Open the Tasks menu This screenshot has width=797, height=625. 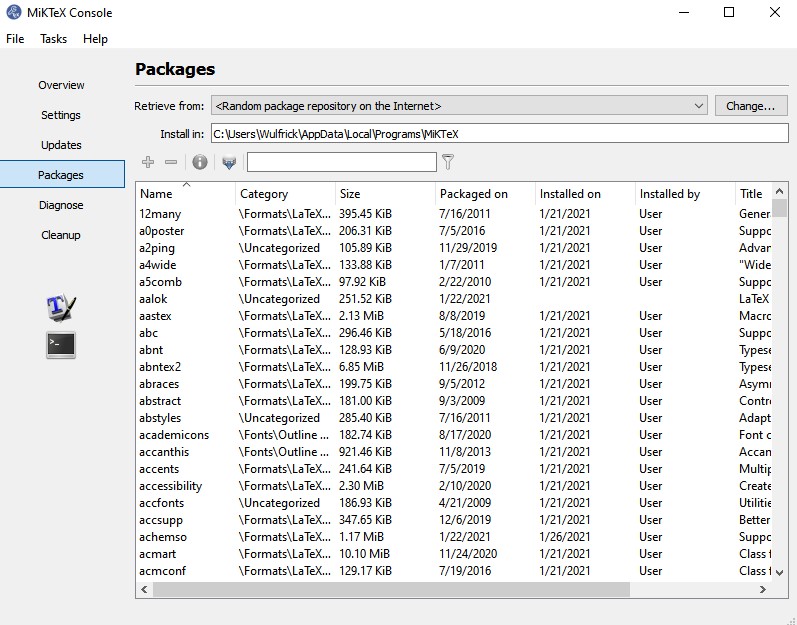click(53, 39)
